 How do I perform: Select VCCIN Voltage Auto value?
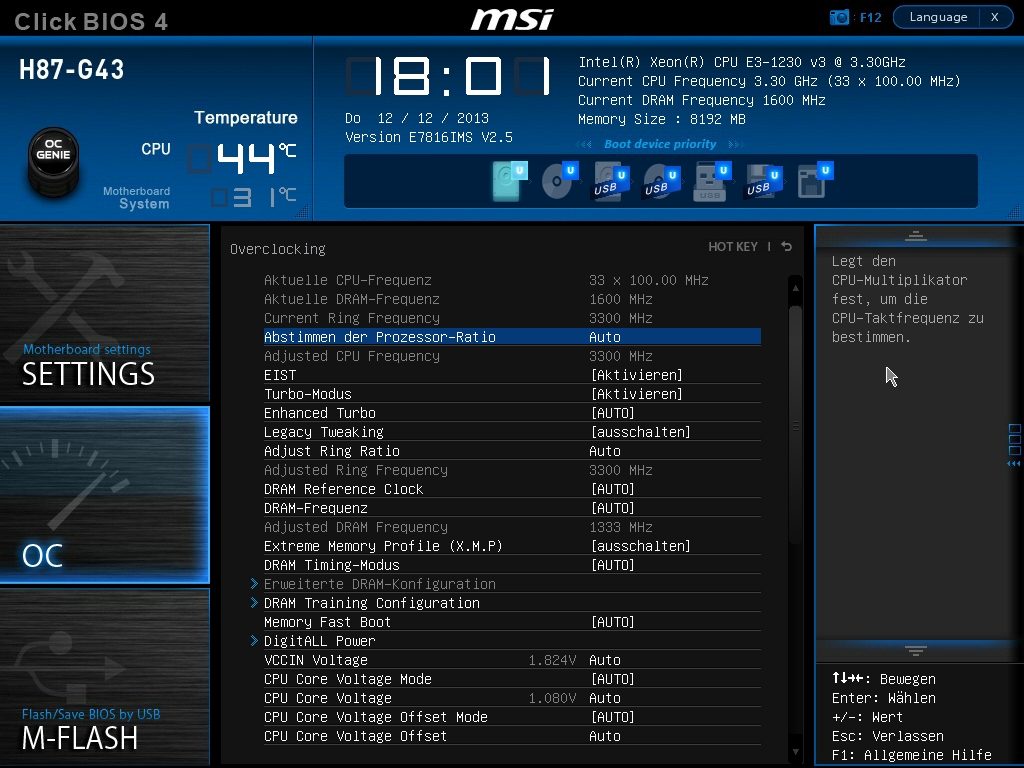click(605, 660)
